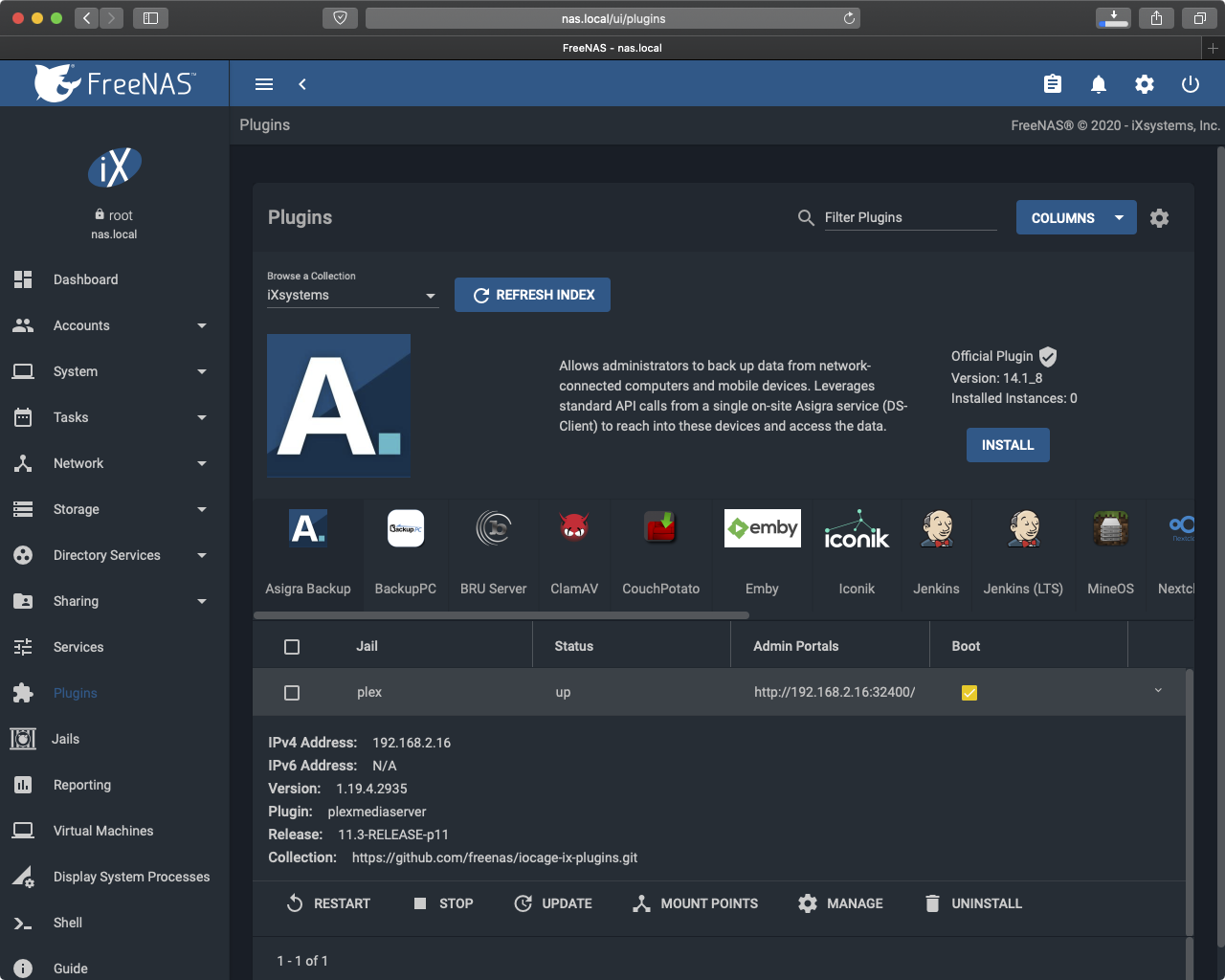Sort by the Status column header
The image size is (1225, 980).
click(x=574, y=646)
